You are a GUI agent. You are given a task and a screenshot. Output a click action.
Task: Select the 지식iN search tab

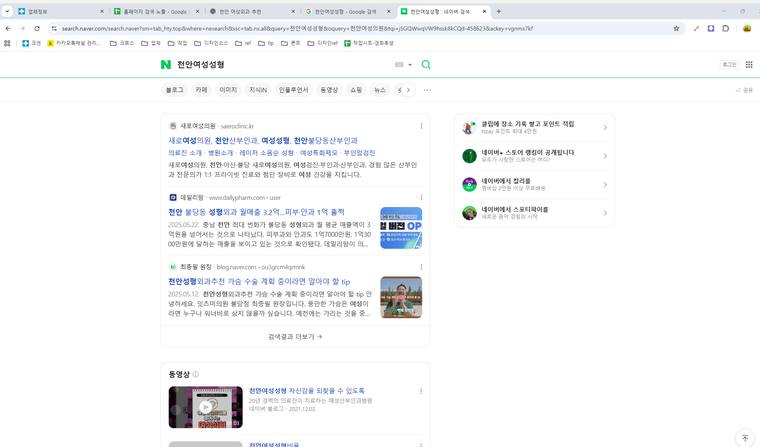pos(258,90)
